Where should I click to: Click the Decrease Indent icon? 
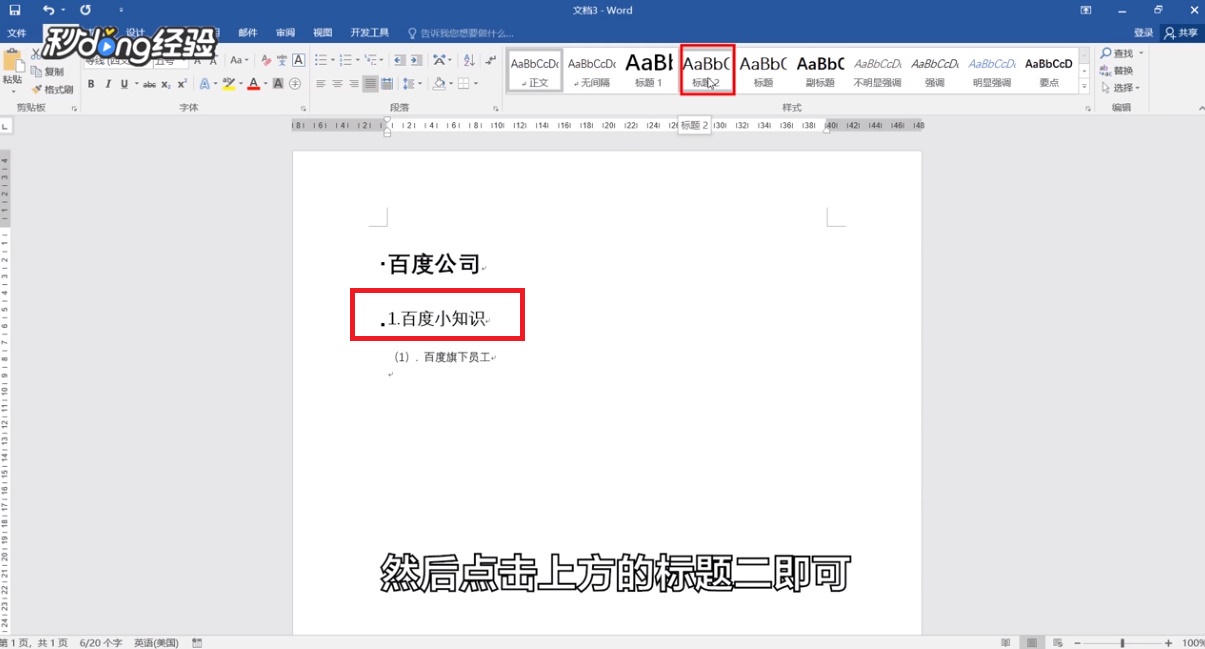coord(400,60)
